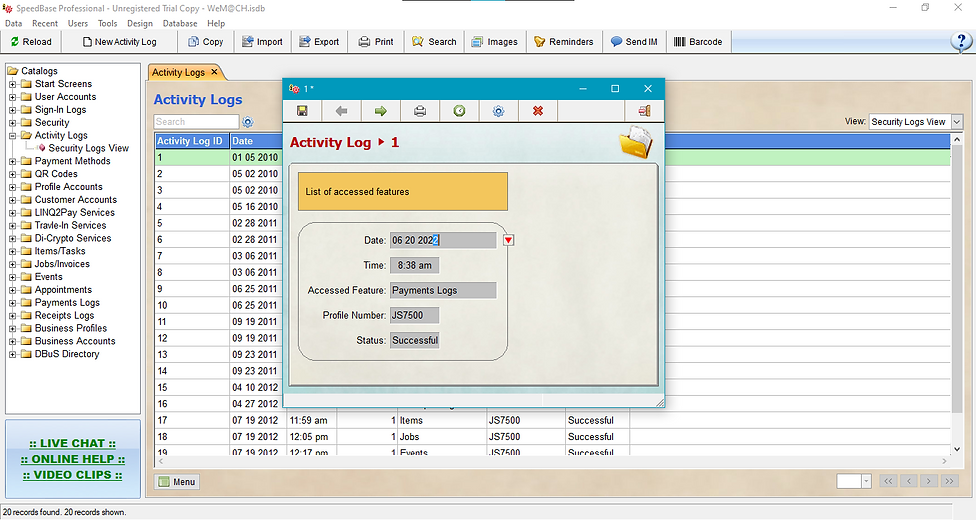
Task: Print record using dialog printer icon
Action: point(420,111)
